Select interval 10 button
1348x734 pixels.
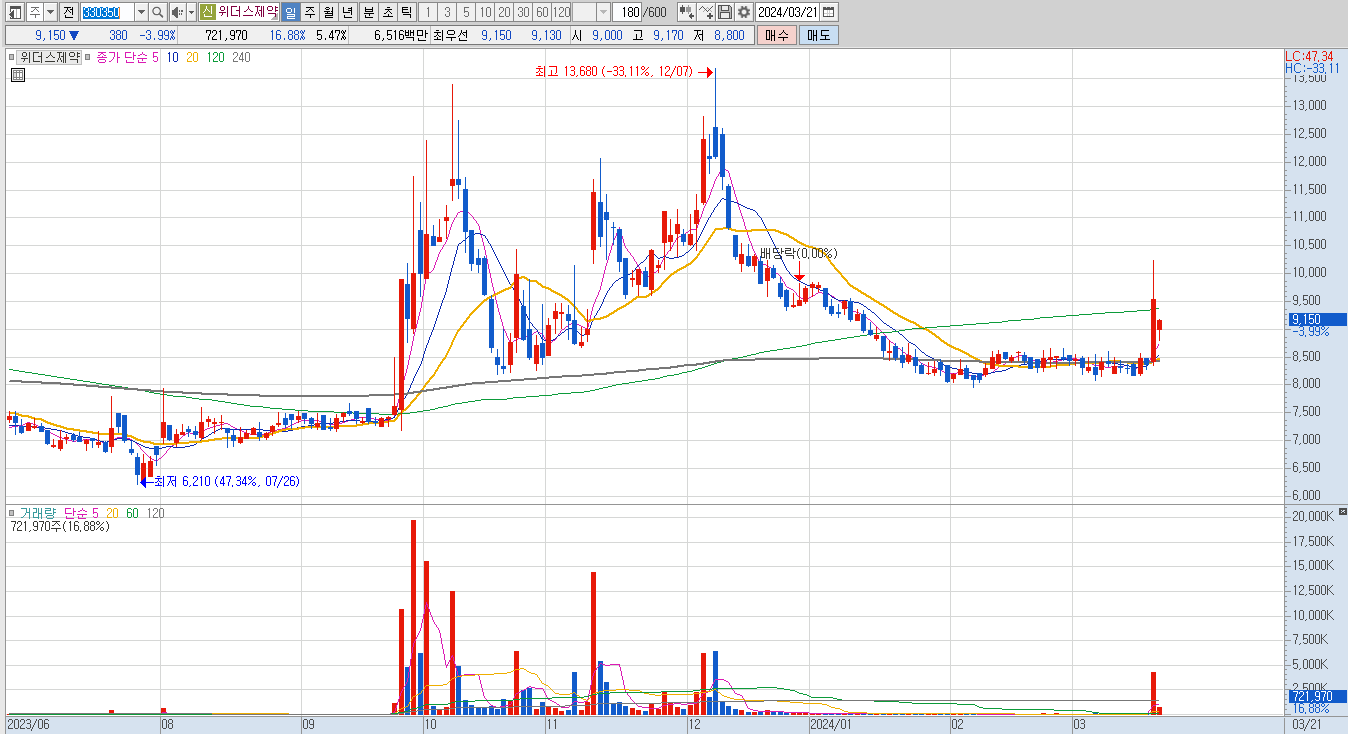tap(484, 12)
